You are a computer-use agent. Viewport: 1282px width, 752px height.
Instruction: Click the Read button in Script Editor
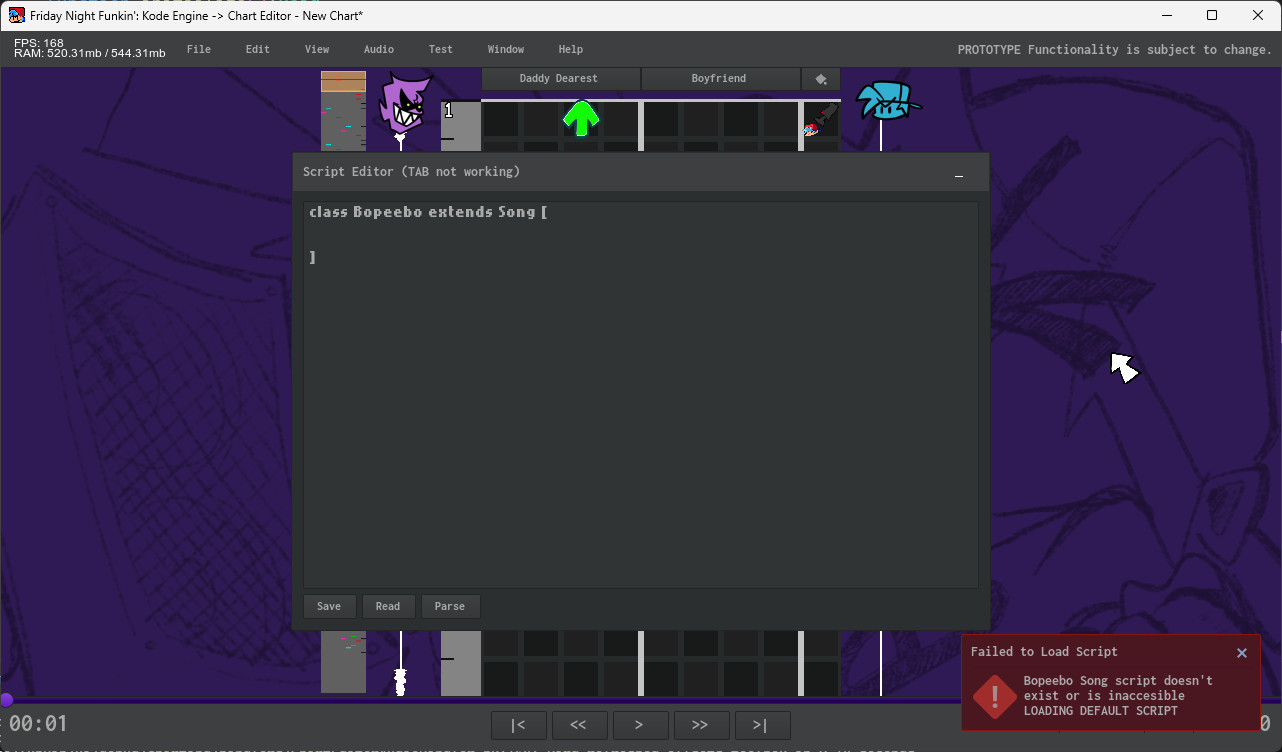coord(388,606)
